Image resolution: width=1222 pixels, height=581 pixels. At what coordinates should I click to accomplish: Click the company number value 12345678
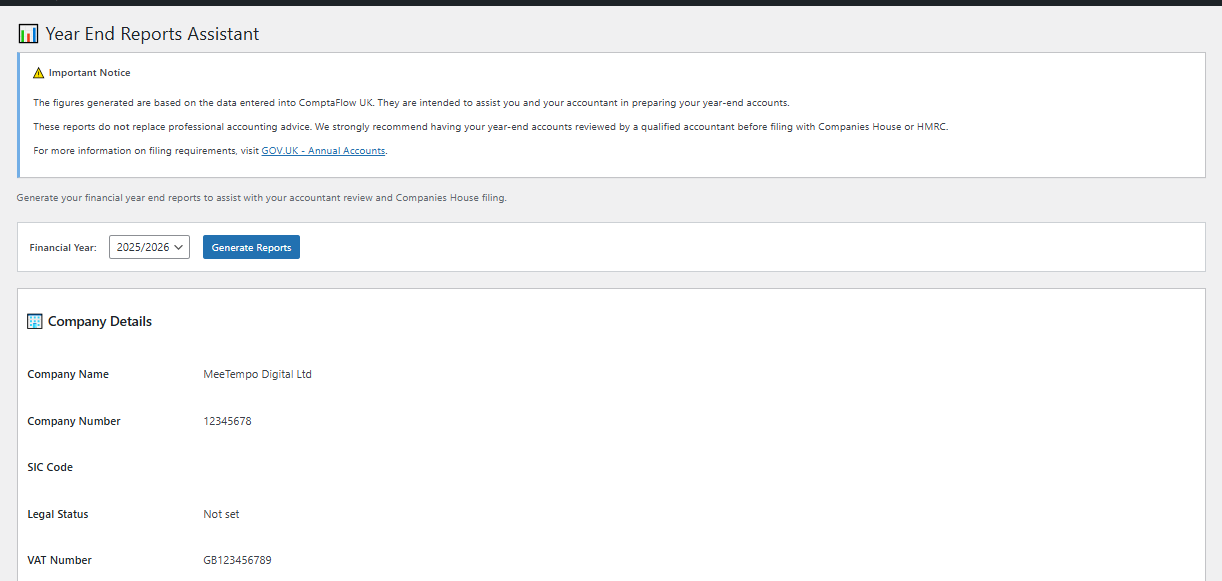click(x=227, y=421)
